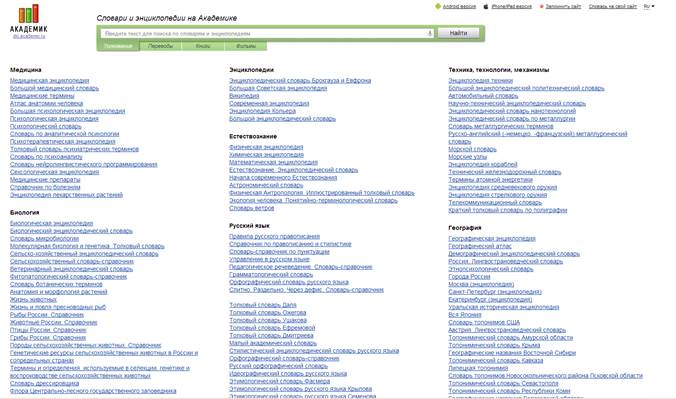Open Большая Советская энциклопедия
The width and height of the screenshot is (676, 399).
click(x=278, y=88)
